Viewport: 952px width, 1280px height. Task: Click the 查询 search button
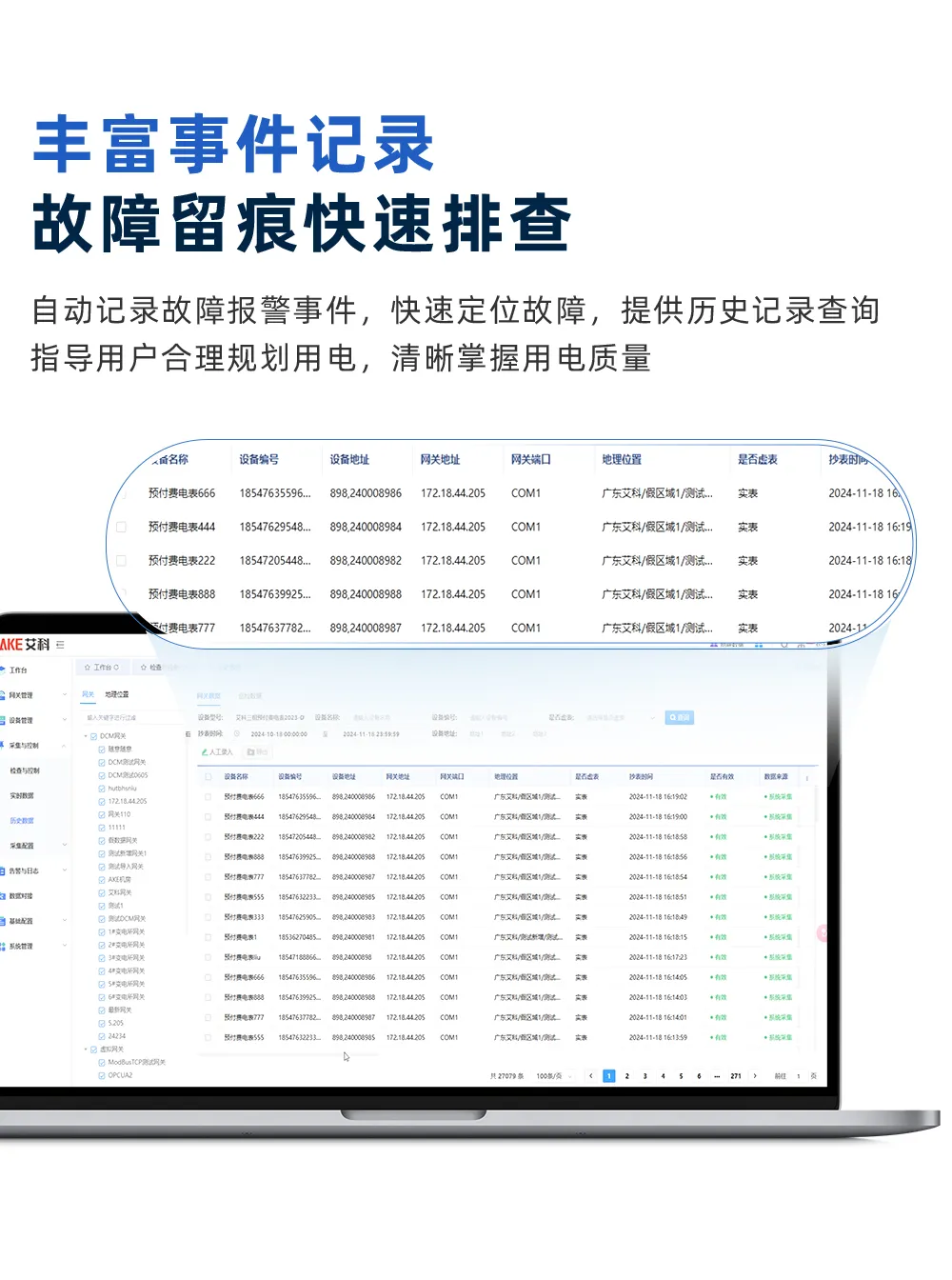(678, 716)
